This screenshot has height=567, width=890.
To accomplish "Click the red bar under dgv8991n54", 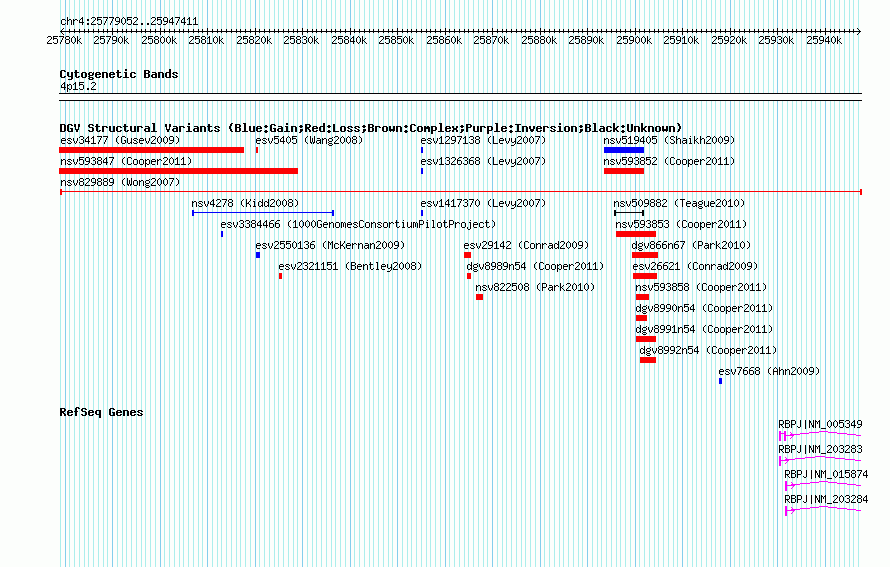I will [646, 339].
